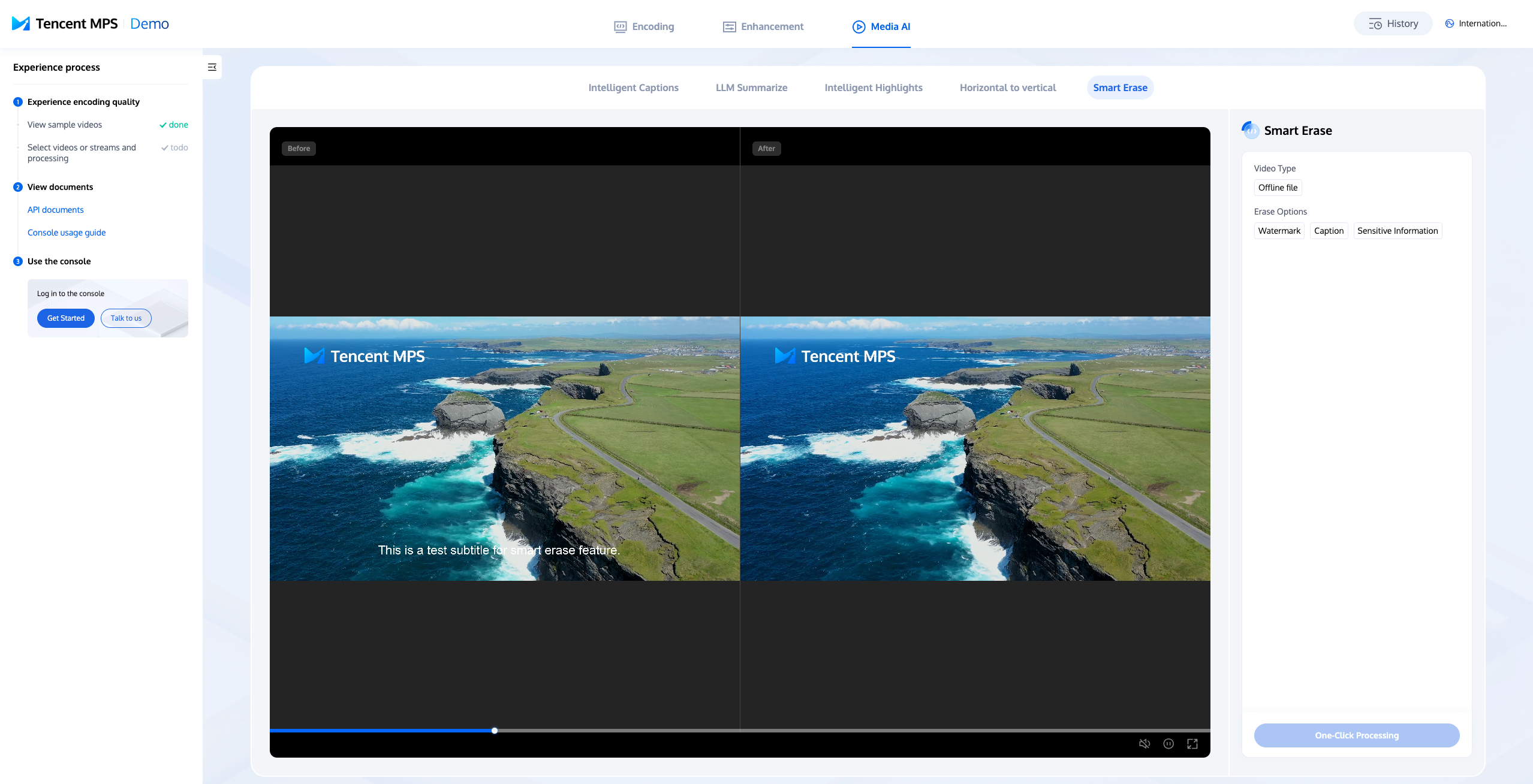Click the Media AI play icon
Screen dimensions: 1533x784
pos(859,26)
